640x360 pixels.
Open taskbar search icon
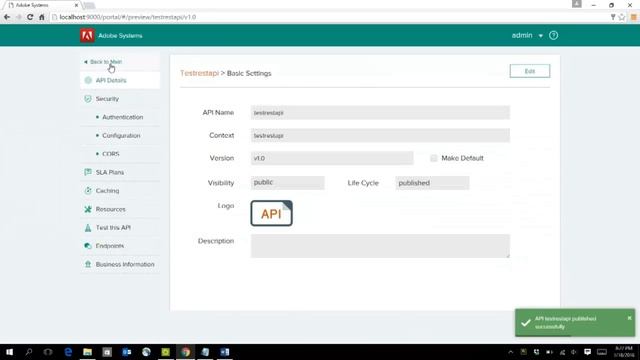[29, 352]
